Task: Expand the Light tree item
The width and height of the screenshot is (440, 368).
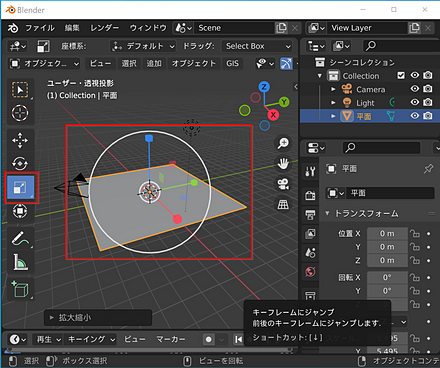Action: tap(333, 103)
